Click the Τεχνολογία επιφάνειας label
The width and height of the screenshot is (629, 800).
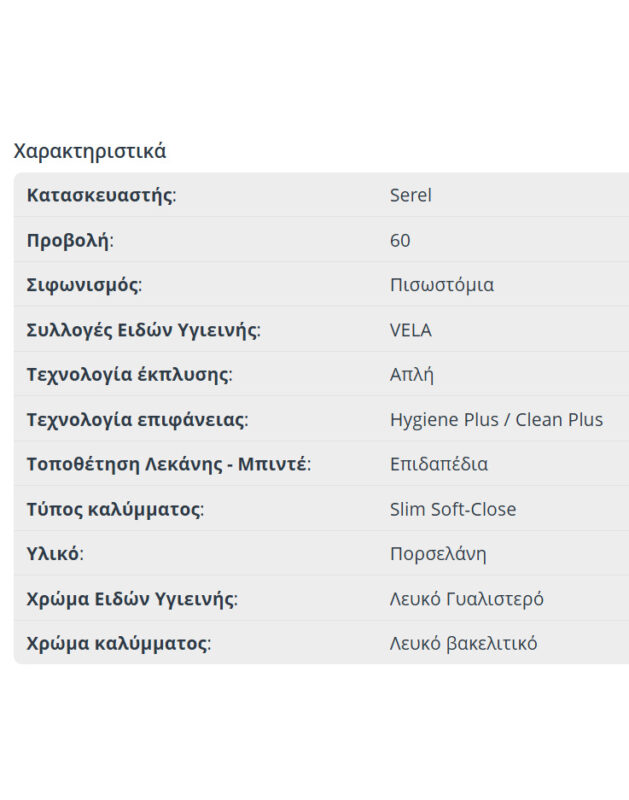click(x=137, y=420)
